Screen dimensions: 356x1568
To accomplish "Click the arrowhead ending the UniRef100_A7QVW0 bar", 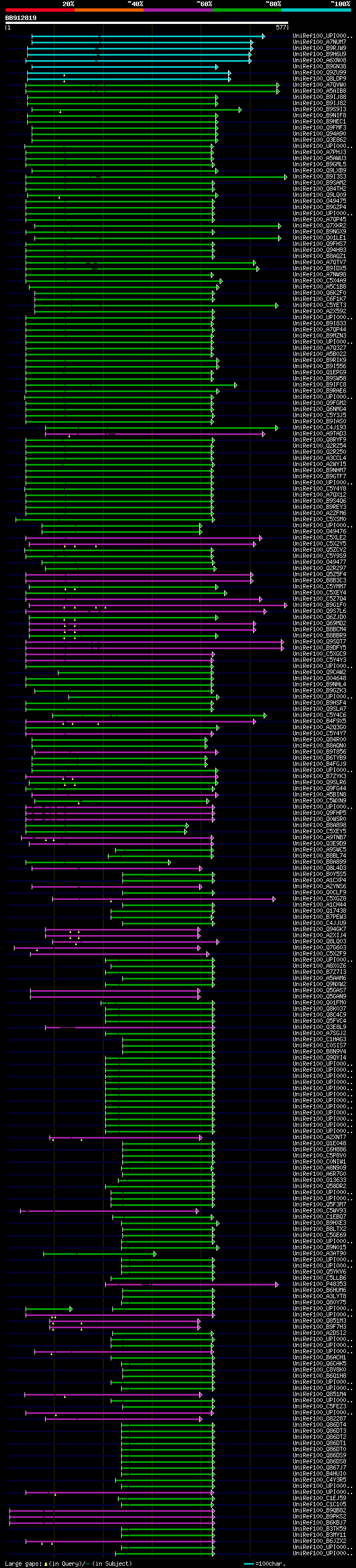I will tap(278, 85).
